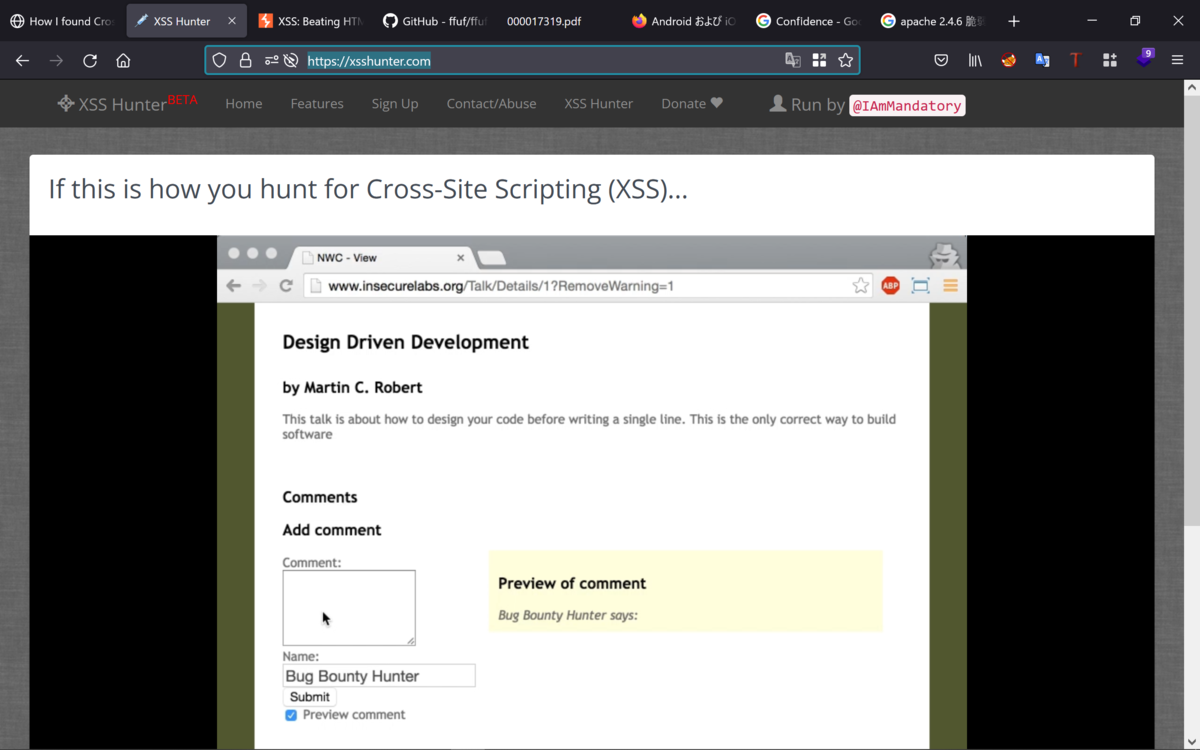Click the Run by user icon
The image size is (1200, 750).
pos(777,103)
